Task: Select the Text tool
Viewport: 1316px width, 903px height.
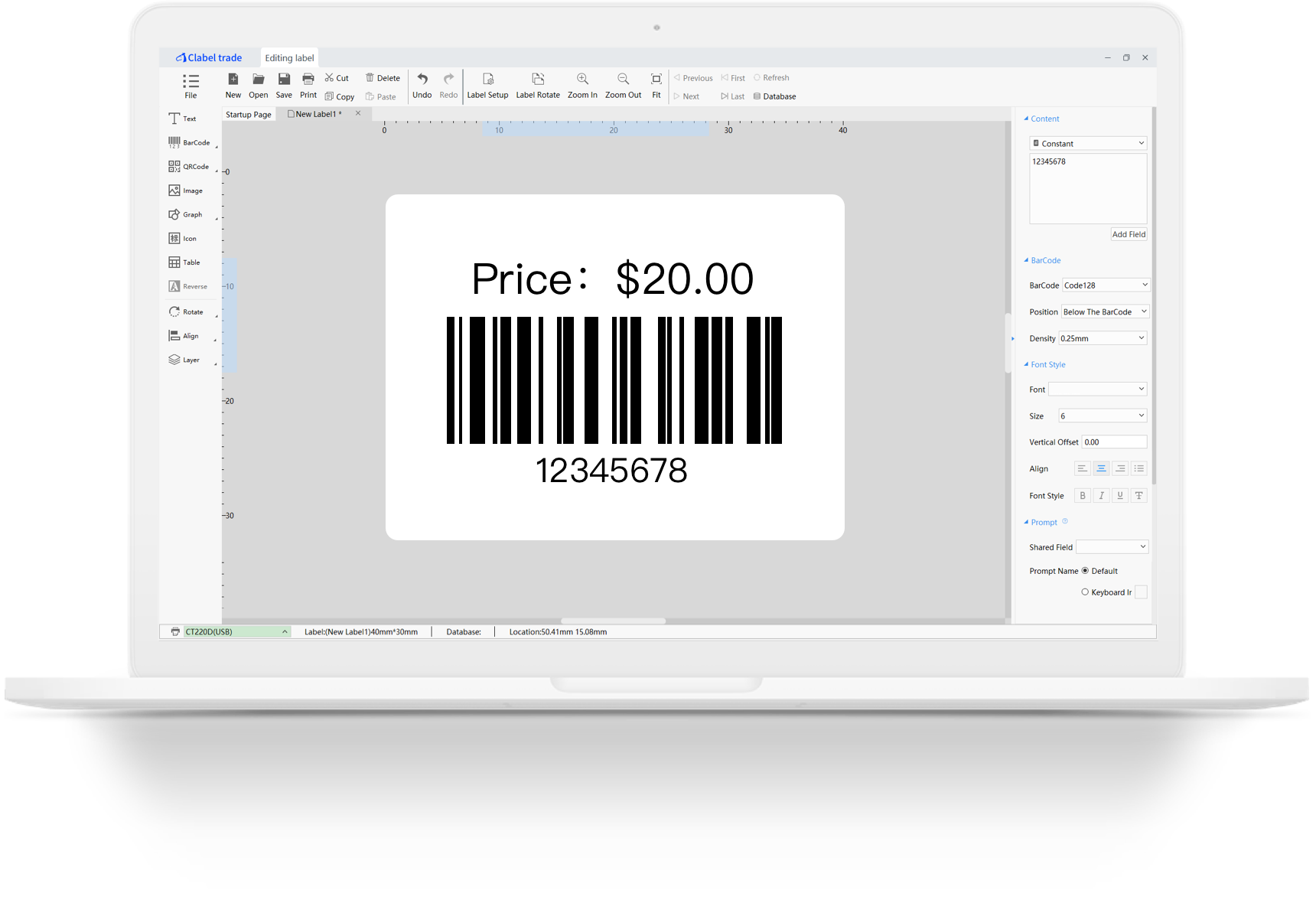Action: pos(183,119)
